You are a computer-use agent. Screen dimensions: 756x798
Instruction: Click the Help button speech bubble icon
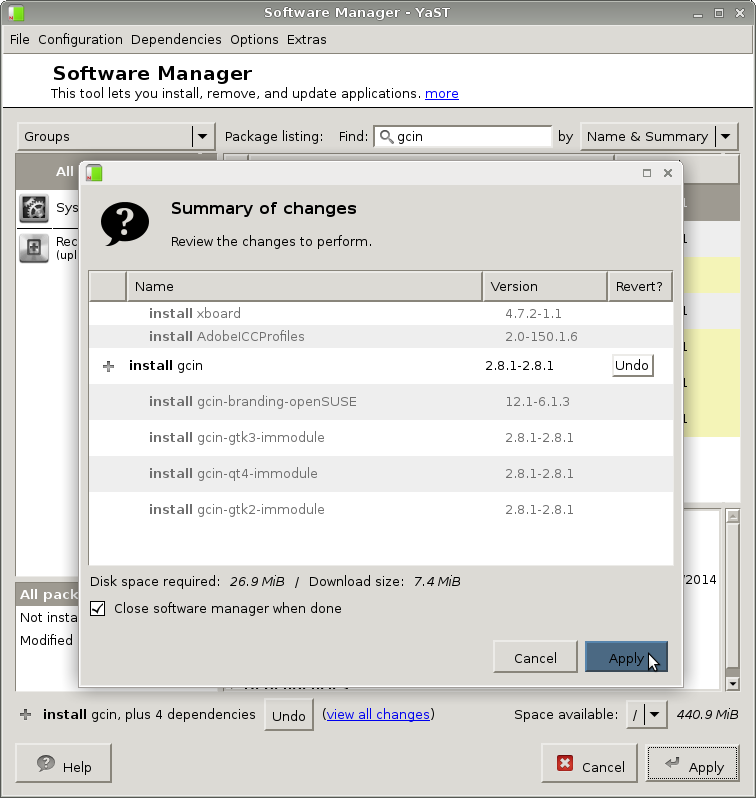[x=46, y=763]
